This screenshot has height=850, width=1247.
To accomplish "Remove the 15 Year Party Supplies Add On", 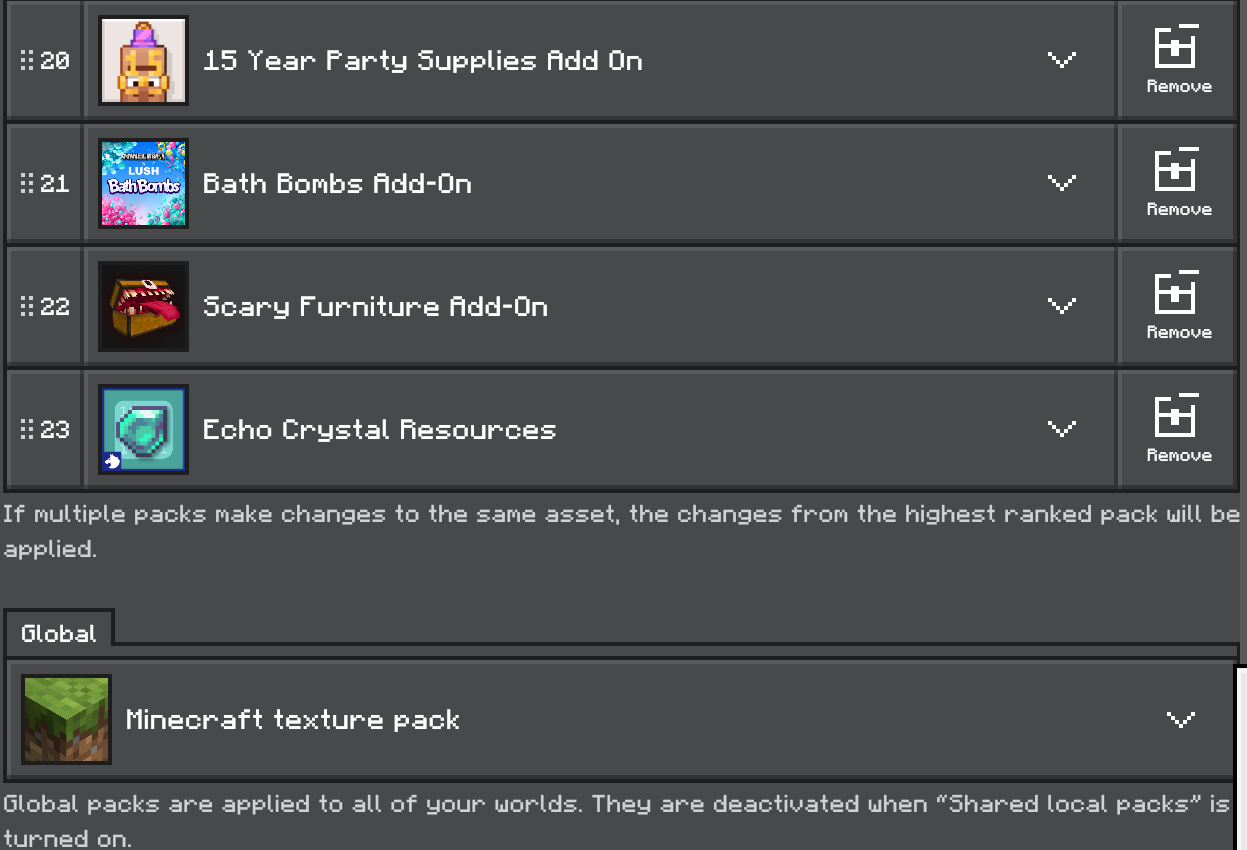I will (x=1178, y=60).
